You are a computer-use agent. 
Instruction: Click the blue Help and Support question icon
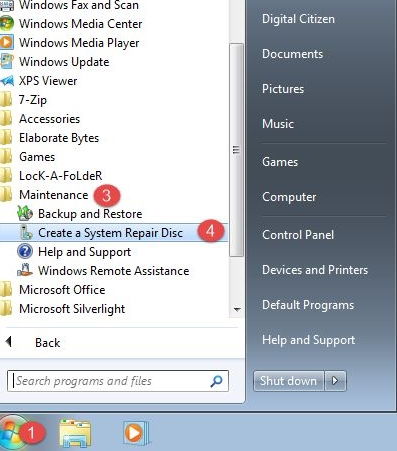click(25, 251)
